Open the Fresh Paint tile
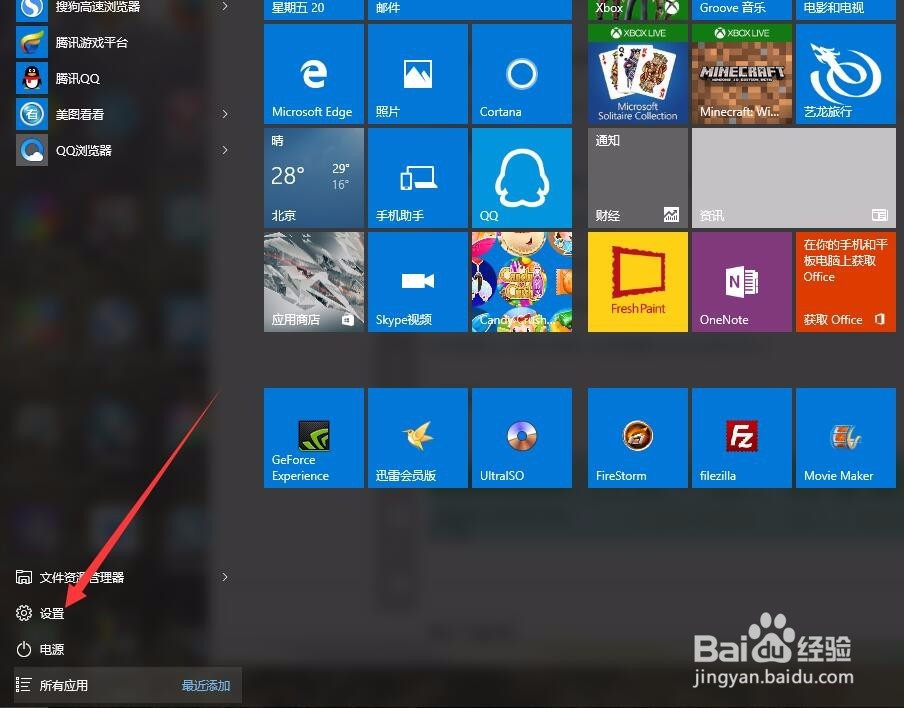The image size is (904, 708). (x=638, y=282)
